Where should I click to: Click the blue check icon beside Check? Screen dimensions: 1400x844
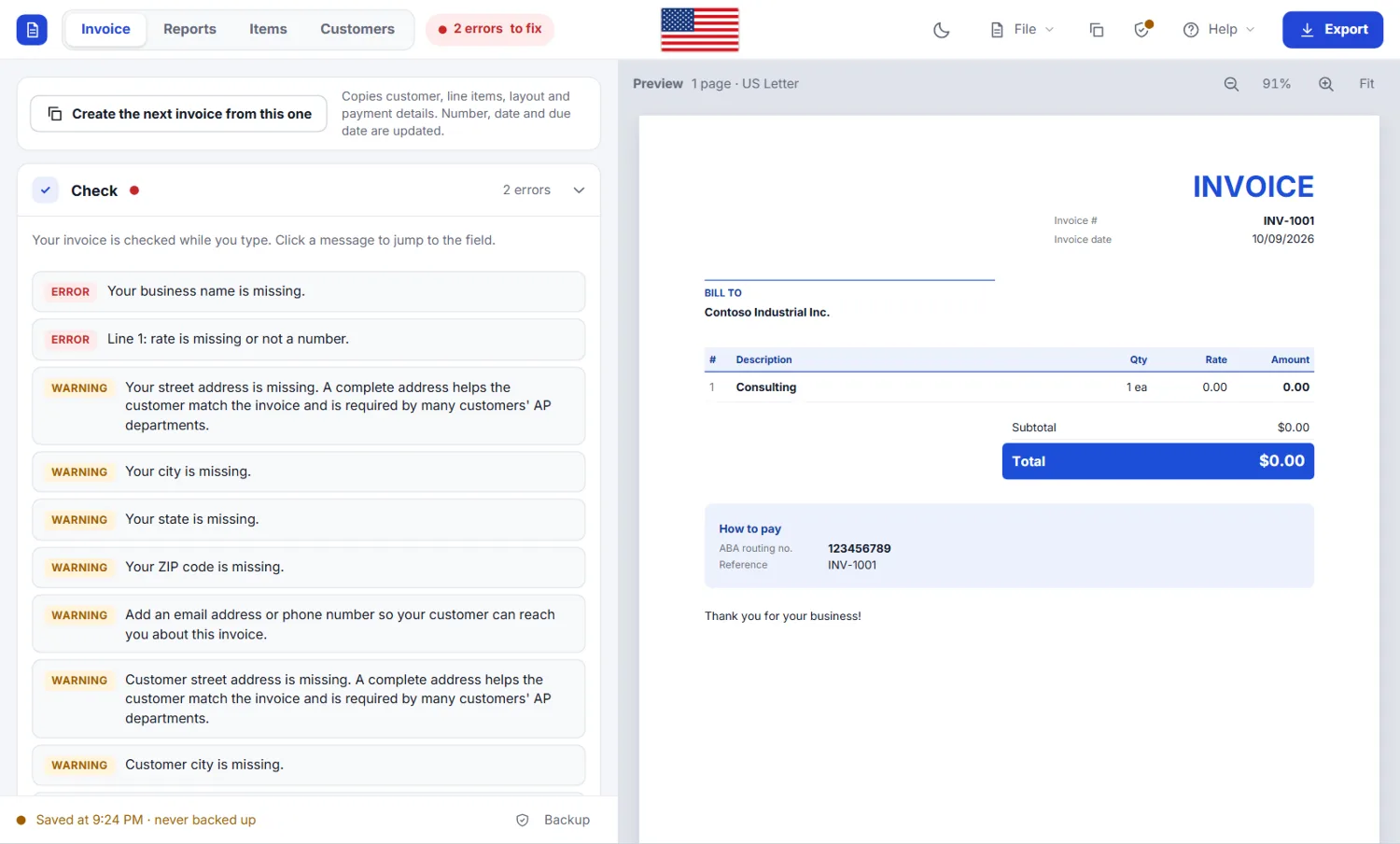click(46, 190)
